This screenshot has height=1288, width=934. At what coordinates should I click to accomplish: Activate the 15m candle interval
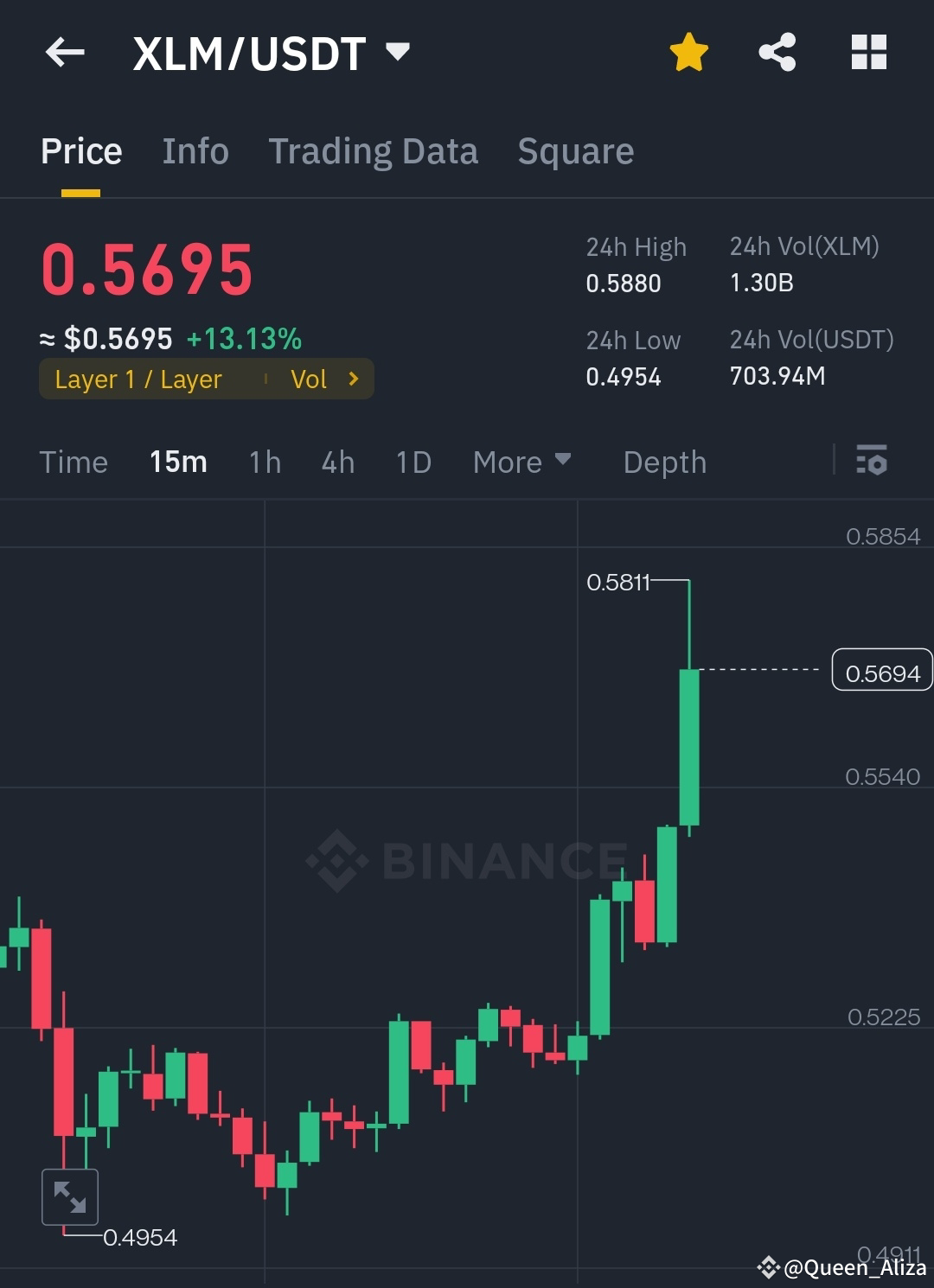coord(177,462)
